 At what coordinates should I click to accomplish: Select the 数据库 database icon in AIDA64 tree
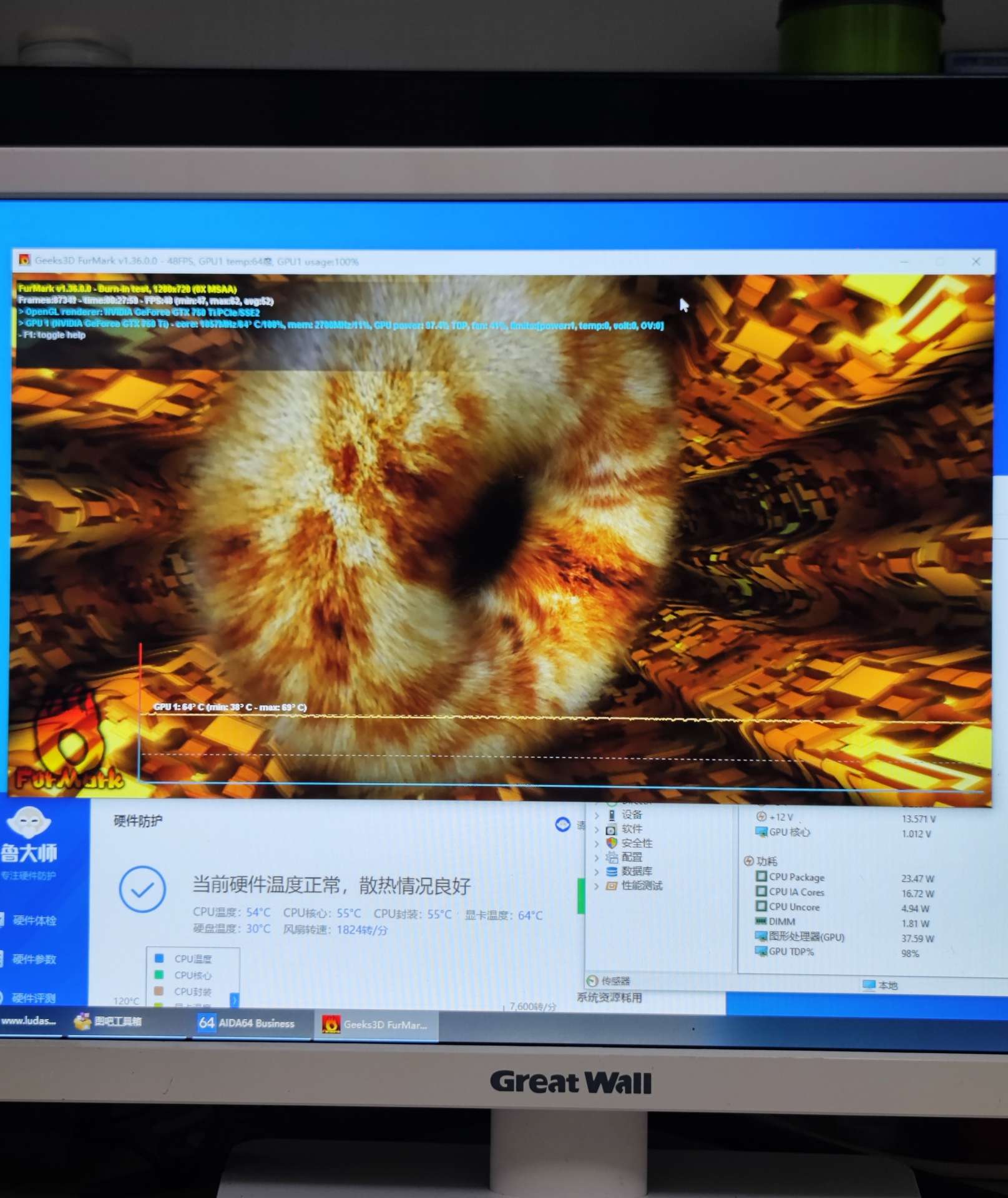pos(612,872)
